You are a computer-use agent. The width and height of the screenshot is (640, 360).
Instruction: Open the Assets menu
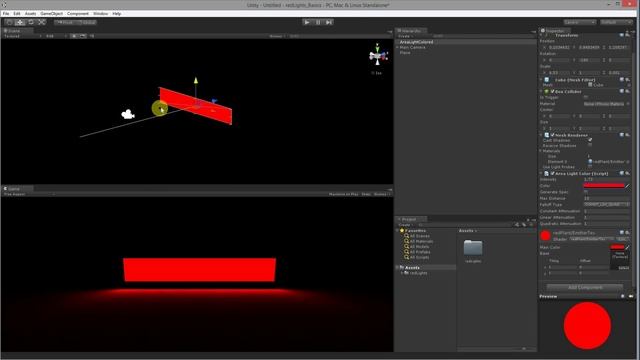click(x=30, y=13)
